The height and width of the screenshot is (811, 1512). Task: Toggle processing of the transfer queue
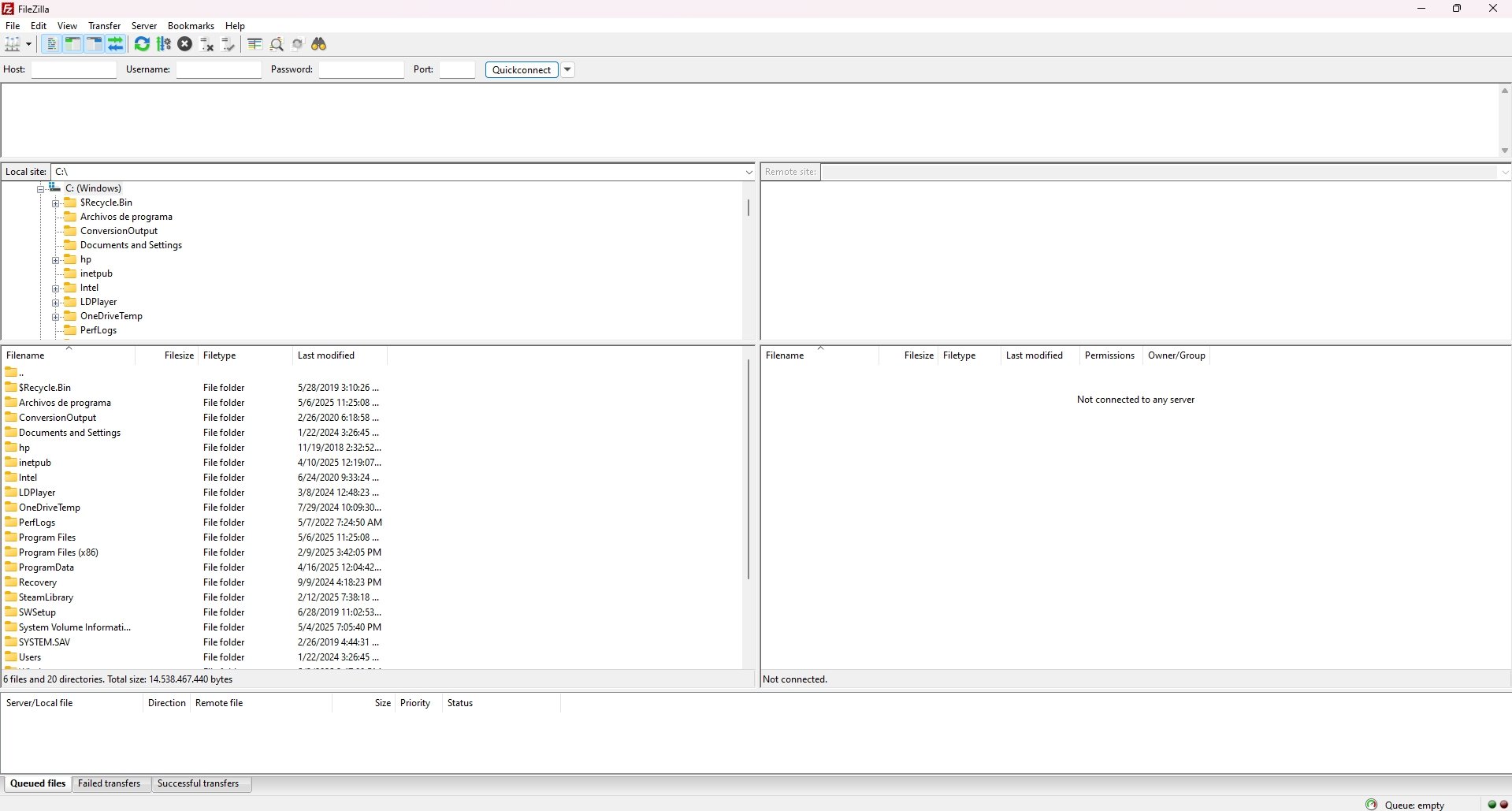tap(164, 44)
